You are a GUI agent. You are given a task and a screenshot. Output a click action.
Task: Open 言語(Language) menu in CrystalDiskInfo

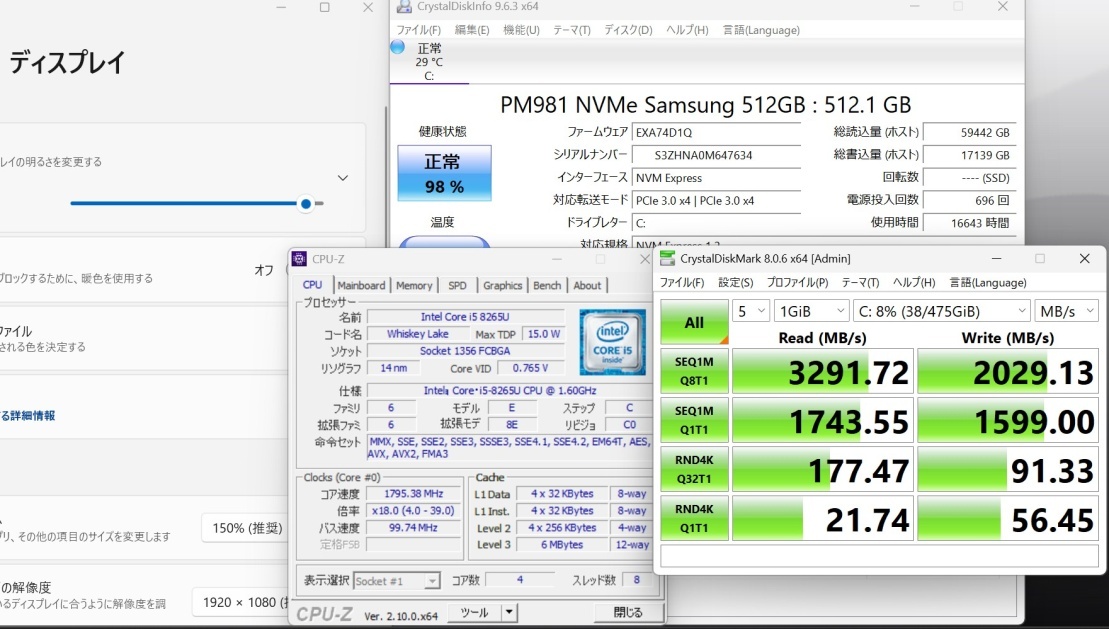coord(761,30)
